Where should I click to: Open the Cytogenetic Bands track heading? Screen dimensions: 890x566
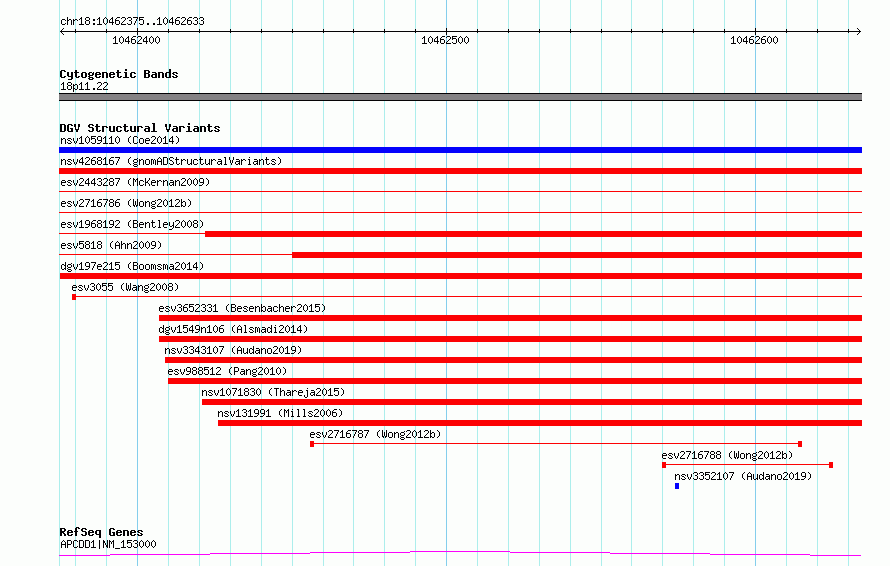(119, 74)
